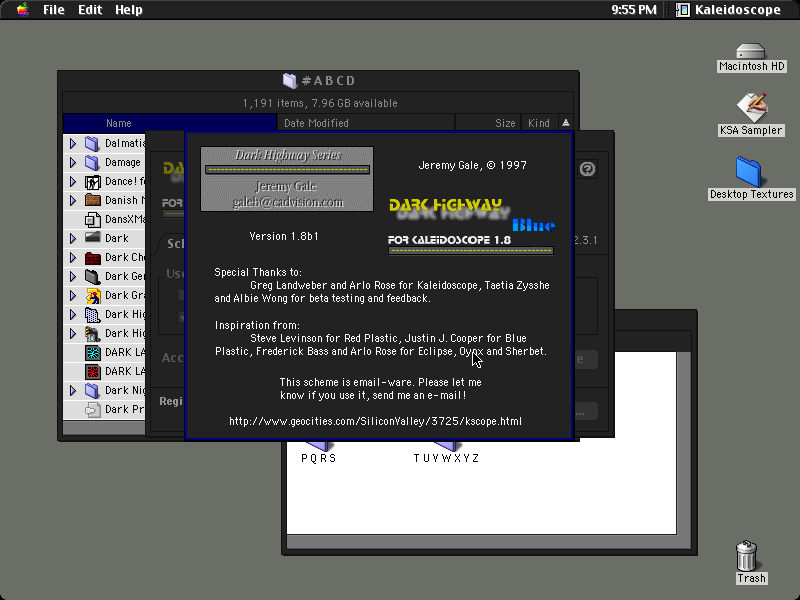
Task: Select the first Dark Hig folder icon
Action: pos(92,314)
